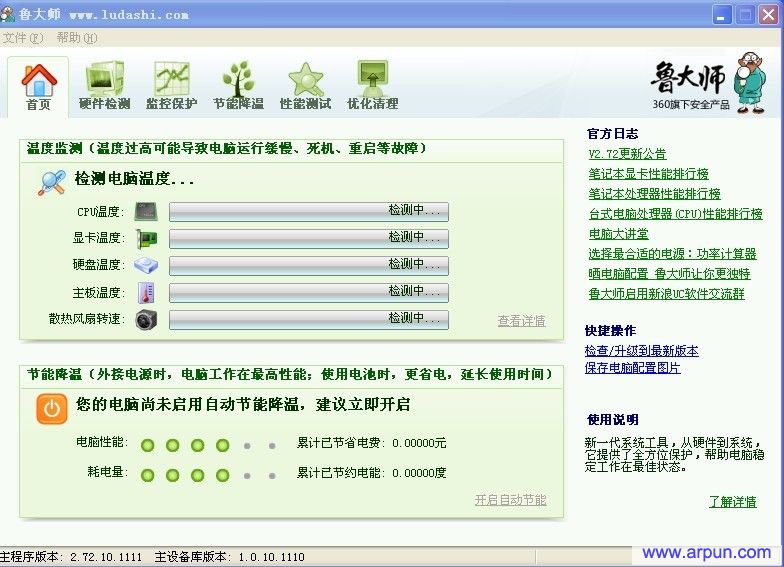The height and width of the screenshot is (567, 784).
Task: Click the title bar application icon
Action: click(x=7, y=14)
